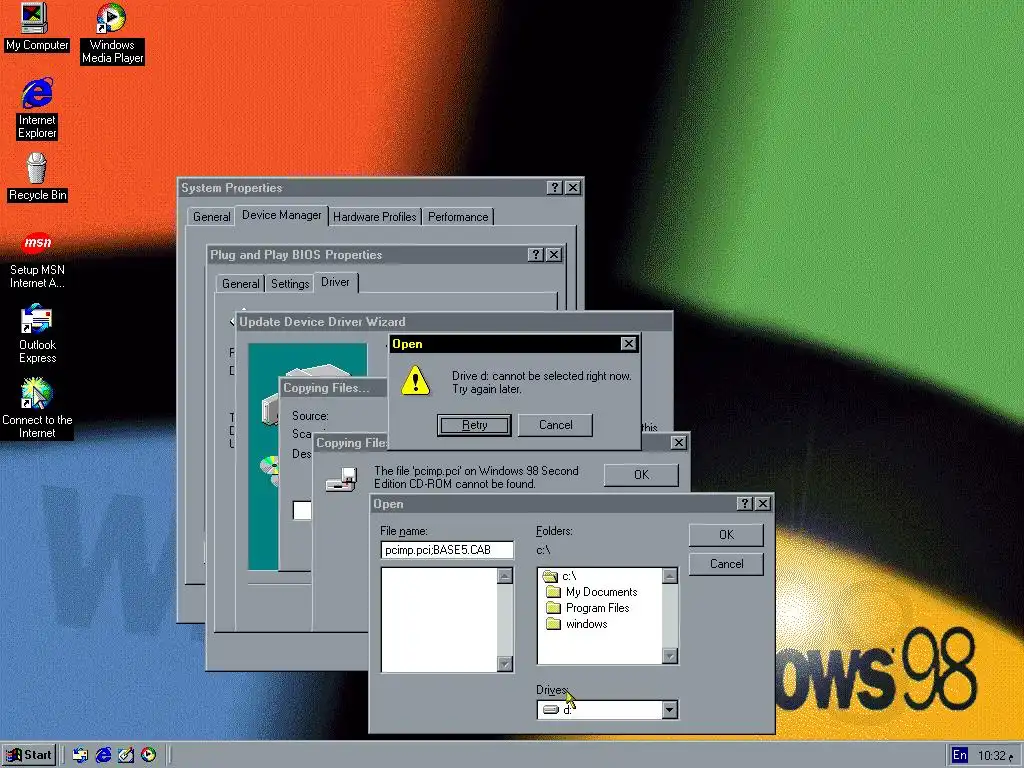Click the File name field with pcimp.pci;BASE5.CAB
1024x768 pixels.
(447, 550)
